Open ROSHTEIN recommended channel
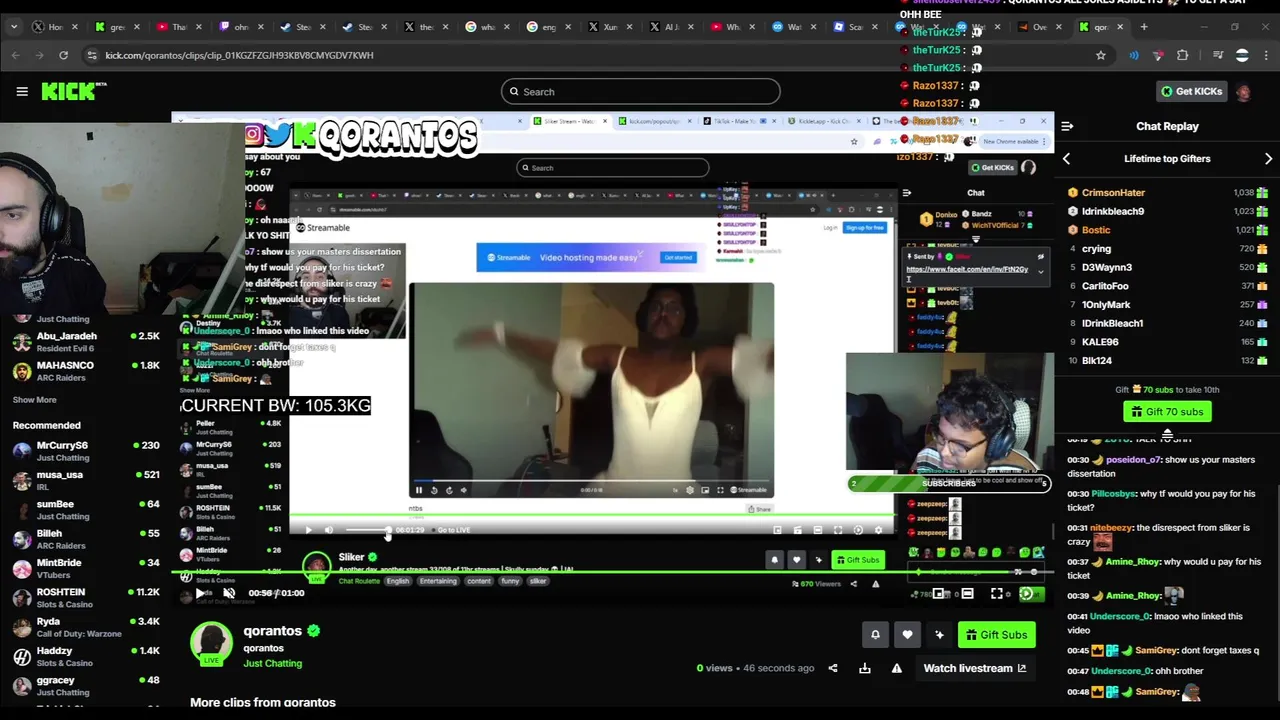Screen dimensions: 1280x720 click(85, 597)
